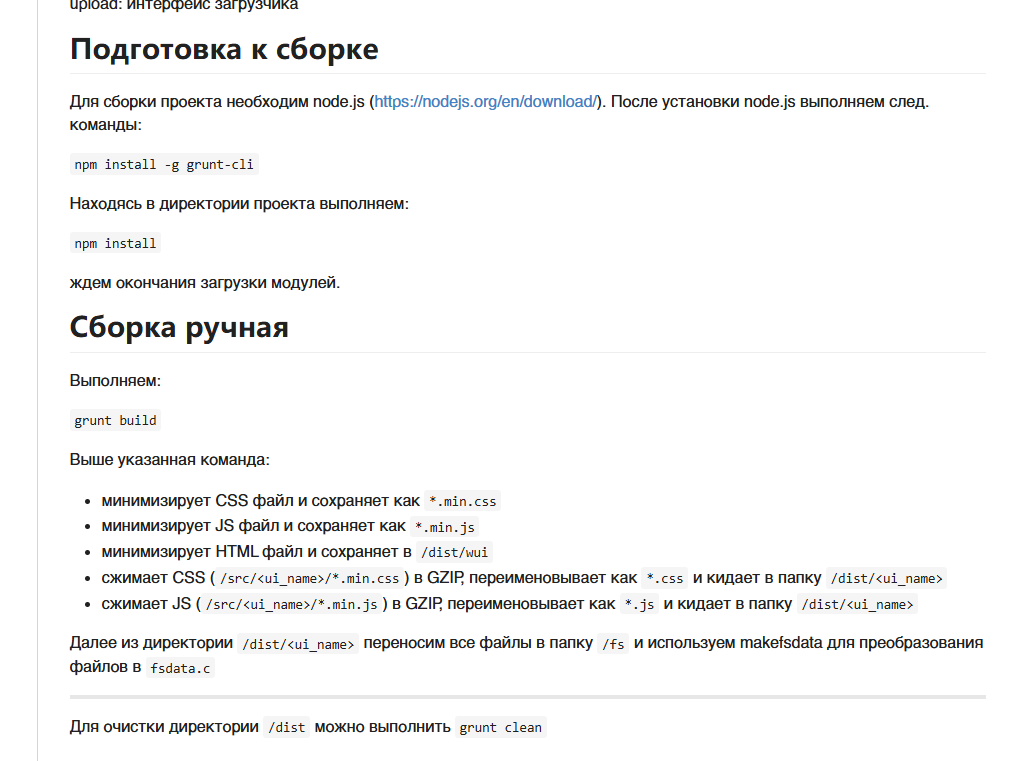Click the "/src/<ui_name>/*.min.js" path snippet
Viewport: 1014px width, 761px height.
[x=298, y=604]
